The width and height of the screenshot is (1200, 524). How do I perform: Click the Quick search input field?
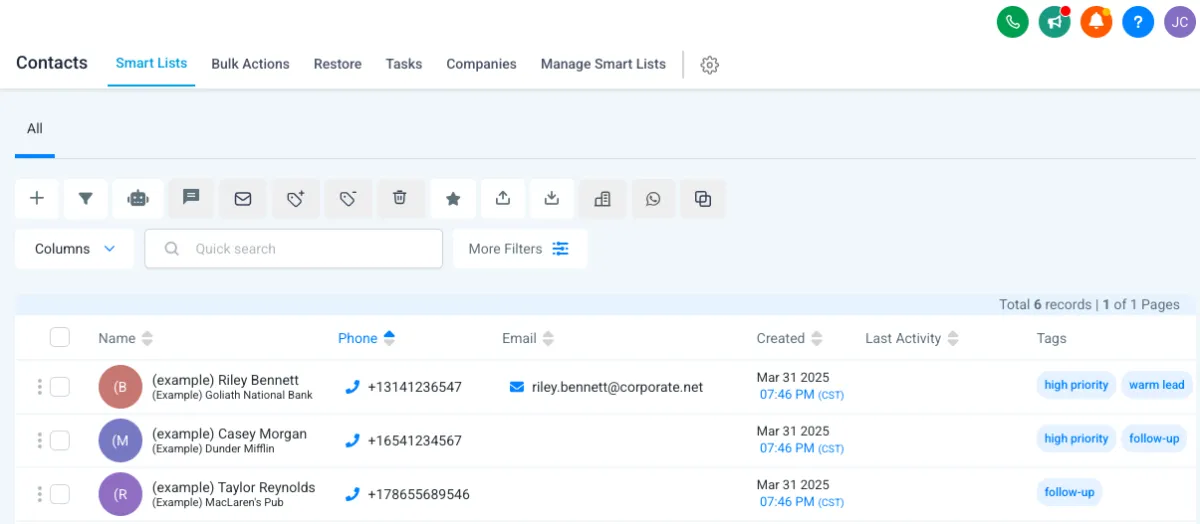(x=300, y=249)
